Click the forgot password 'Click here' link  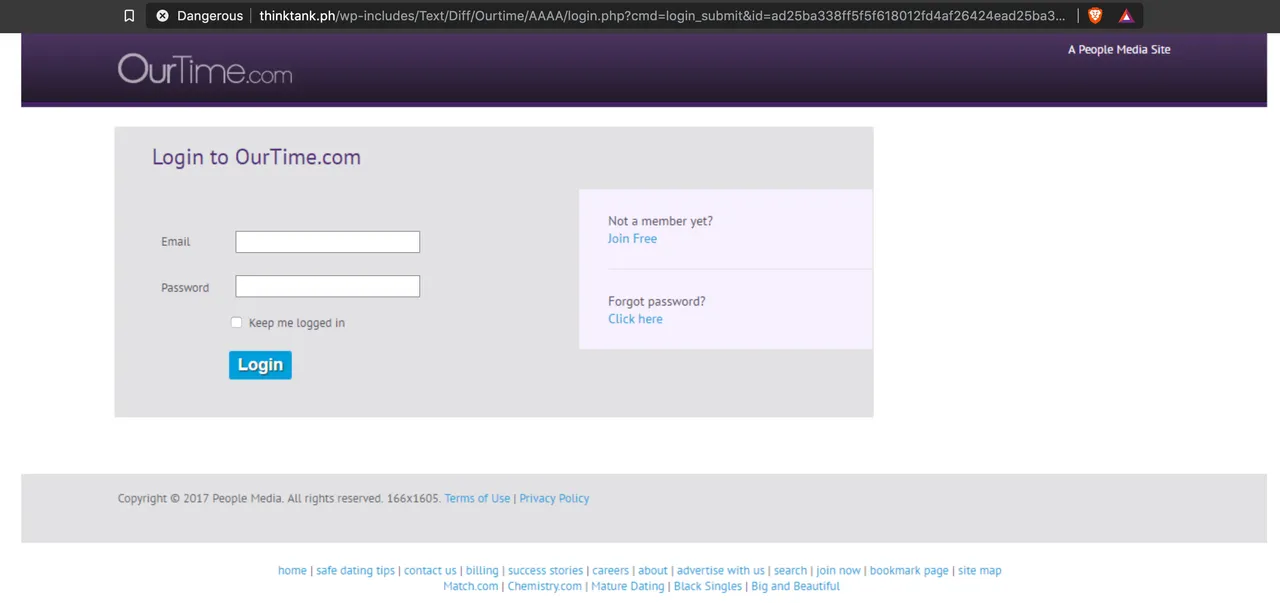tap(635, 319)
